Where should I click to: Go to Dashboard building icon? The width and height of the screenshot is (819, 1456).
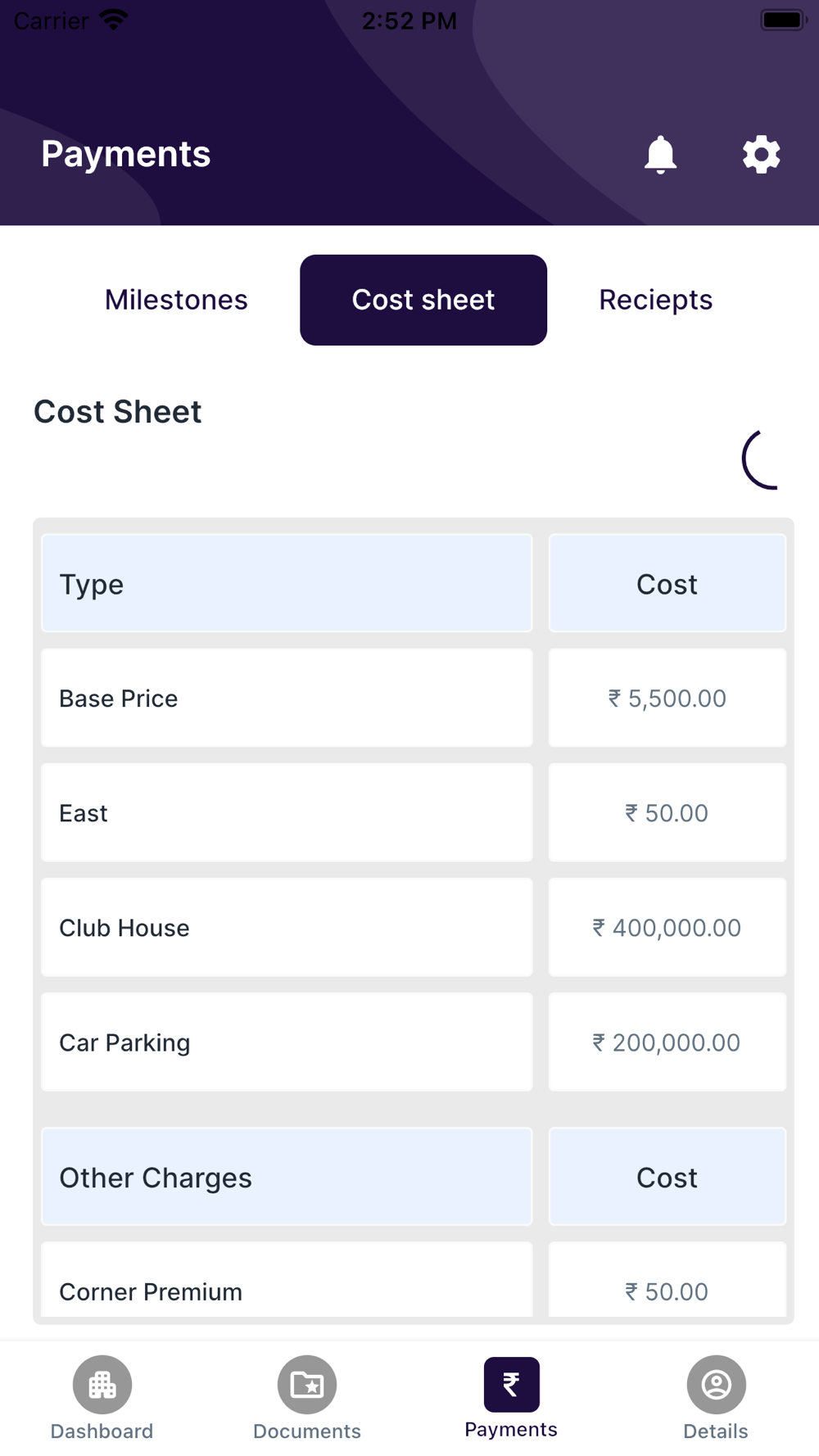tap(102, 1385)
